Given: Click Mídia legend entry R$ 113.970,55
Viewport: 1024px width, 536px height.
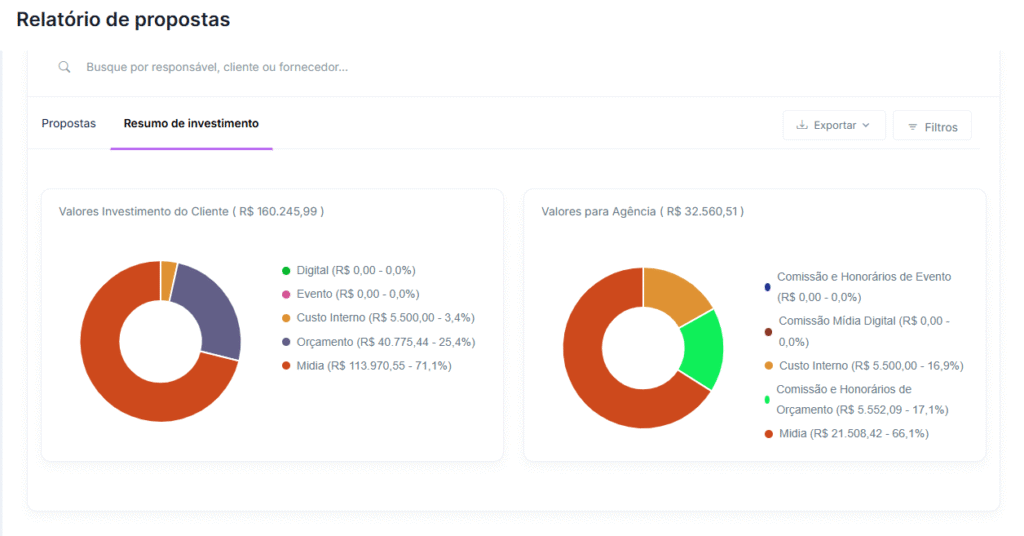Looking at the screenshot, I should click(x=373, y=366).
